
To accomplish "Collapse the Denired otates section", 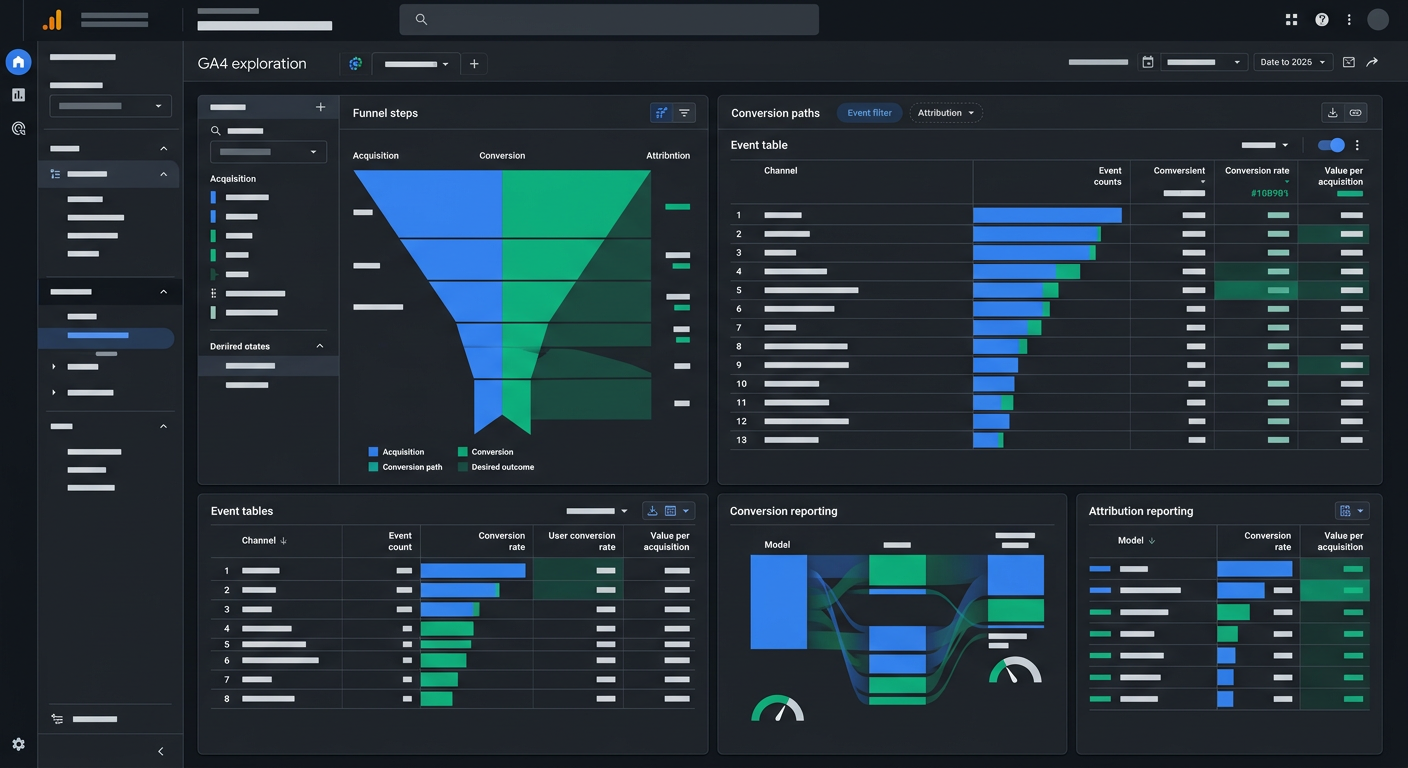I will click(x=320, y=346).
